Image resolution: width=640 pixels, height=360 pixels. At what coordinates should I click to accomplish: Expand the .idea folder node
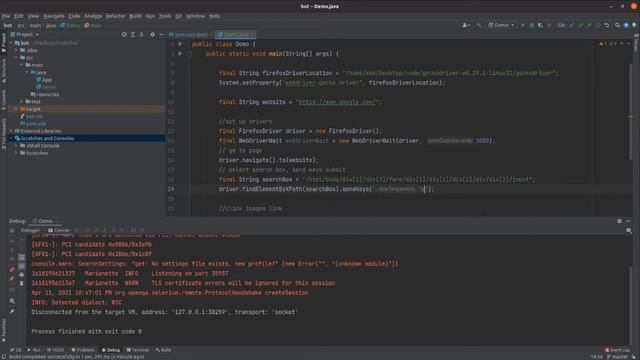pyautogui.click(x=17, y=50)
